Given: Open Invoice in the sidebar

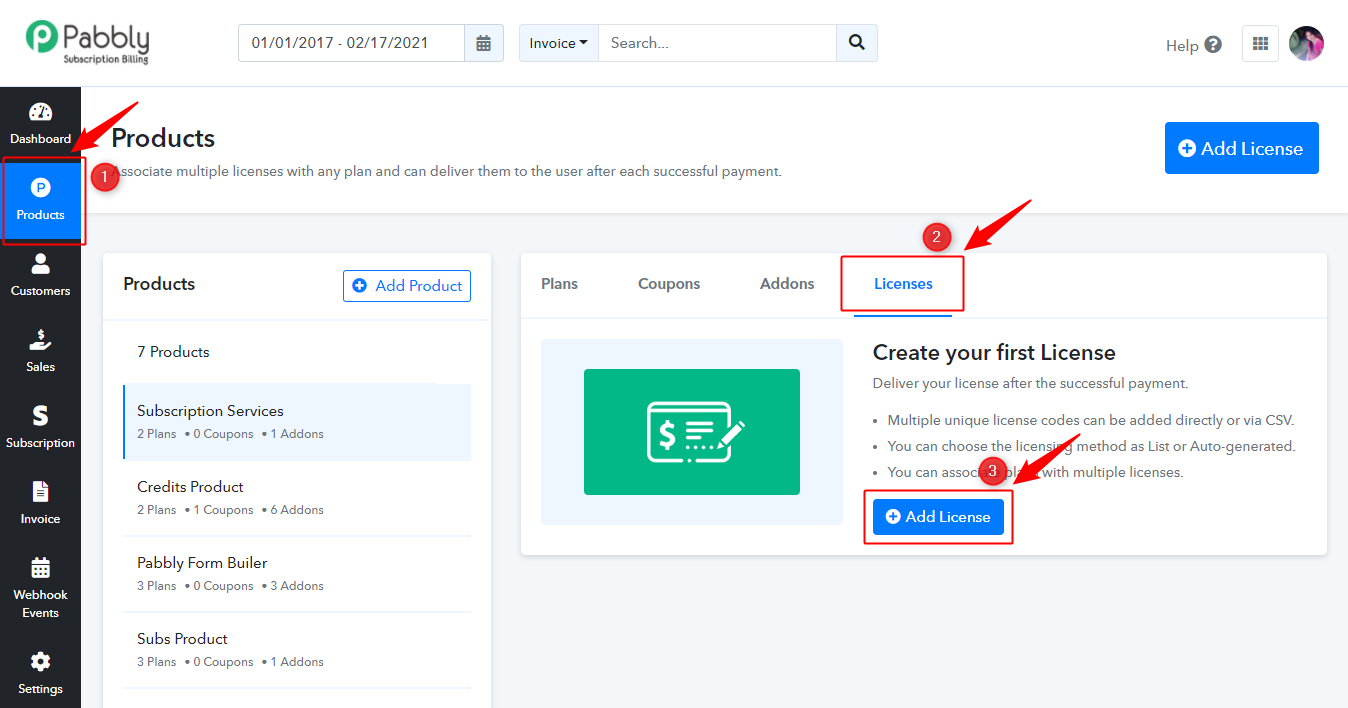Looking at the screenshot, I should (x=41, y=503).
